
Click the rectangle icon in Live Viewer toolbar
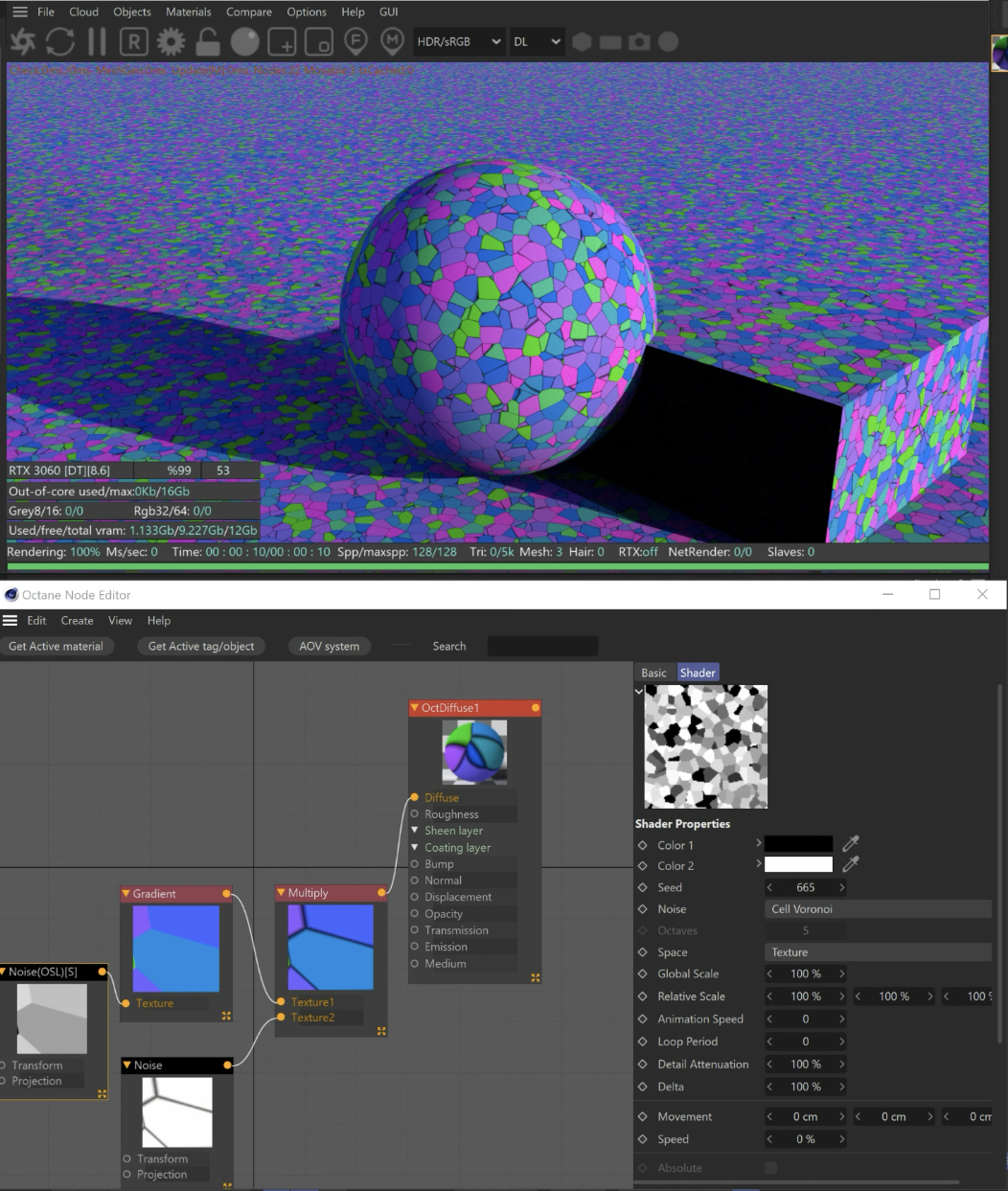coord(610,42)
